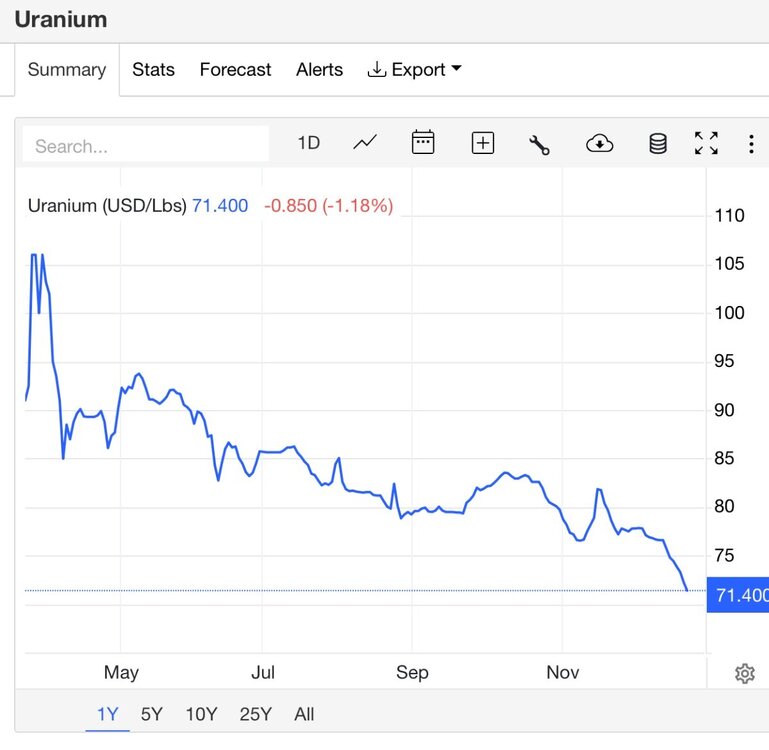Open the wrench tools icon
The width and height of the screenshot is (769, 750).
(x=539, y=145)
